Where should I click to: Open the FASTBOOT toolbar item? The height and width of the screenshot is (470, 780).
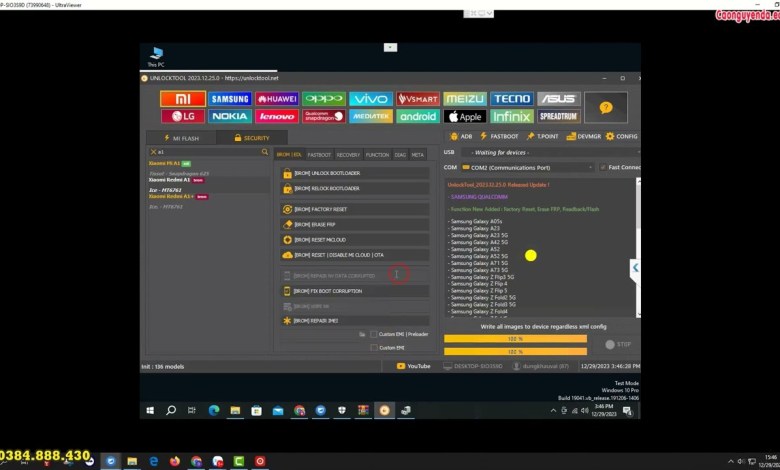(x=499, y=136)
